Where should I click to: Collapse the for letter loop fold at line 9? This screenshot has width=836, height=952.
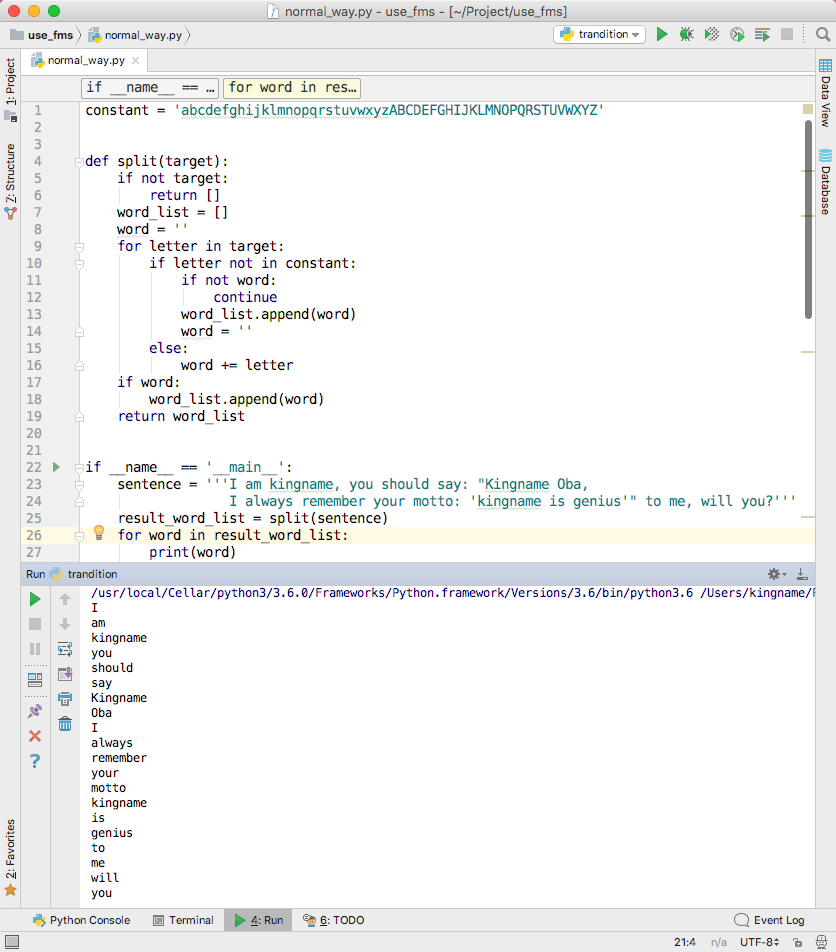pos(79,247)
